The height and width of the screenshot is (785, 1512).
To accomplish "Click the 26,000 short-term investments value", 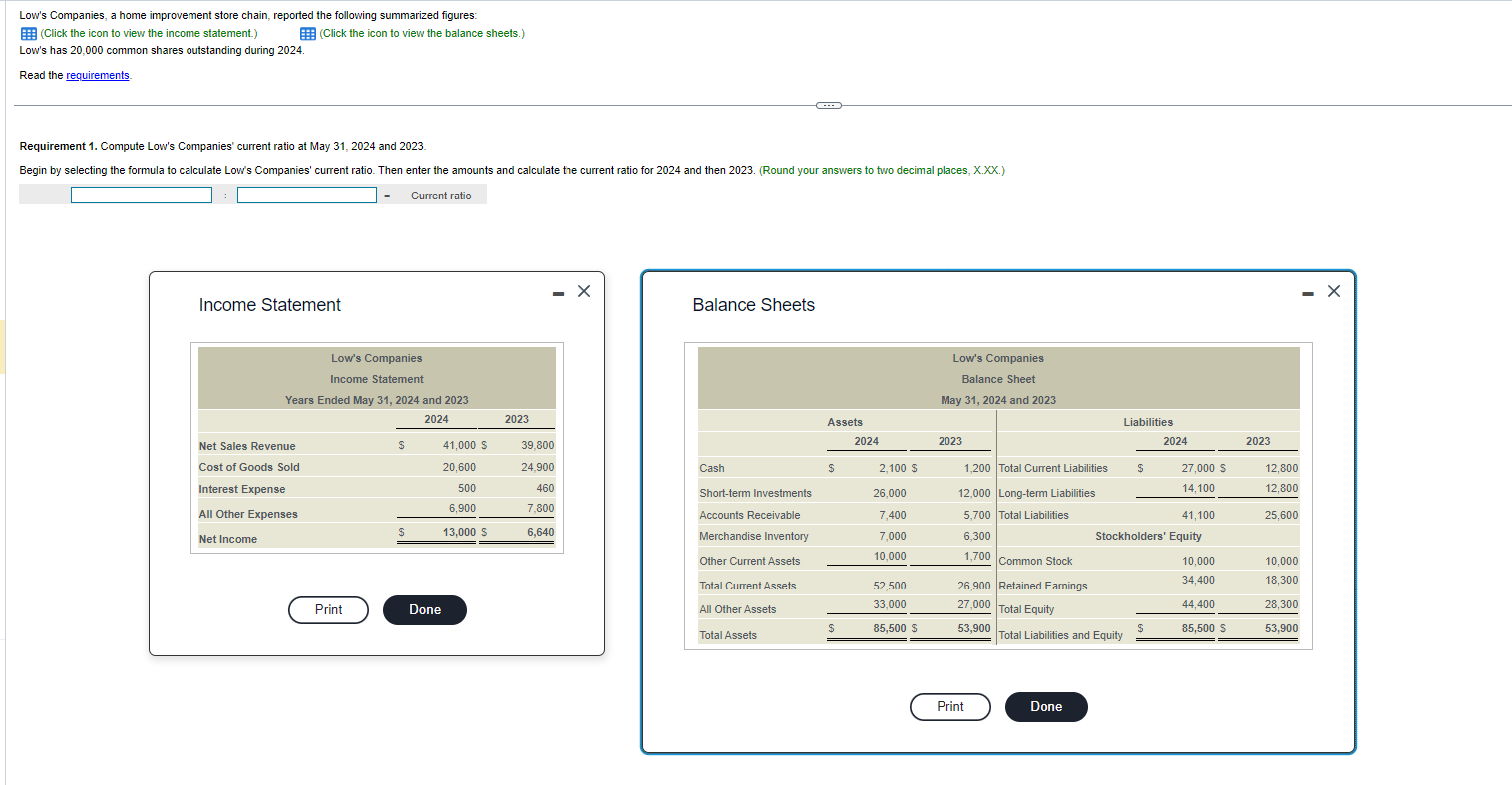I will pos(890,493).
